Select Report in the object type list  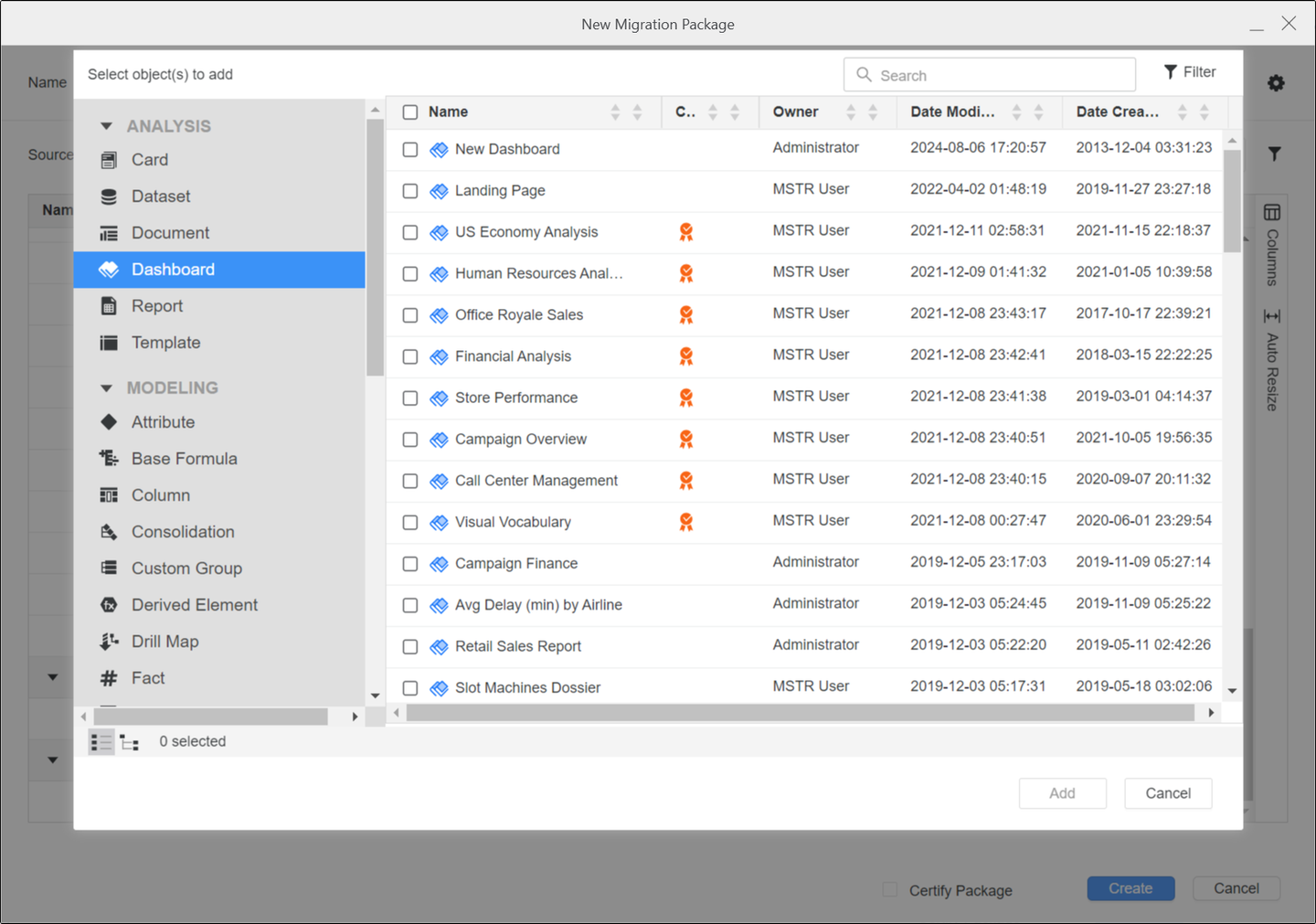tap(156, 306)
